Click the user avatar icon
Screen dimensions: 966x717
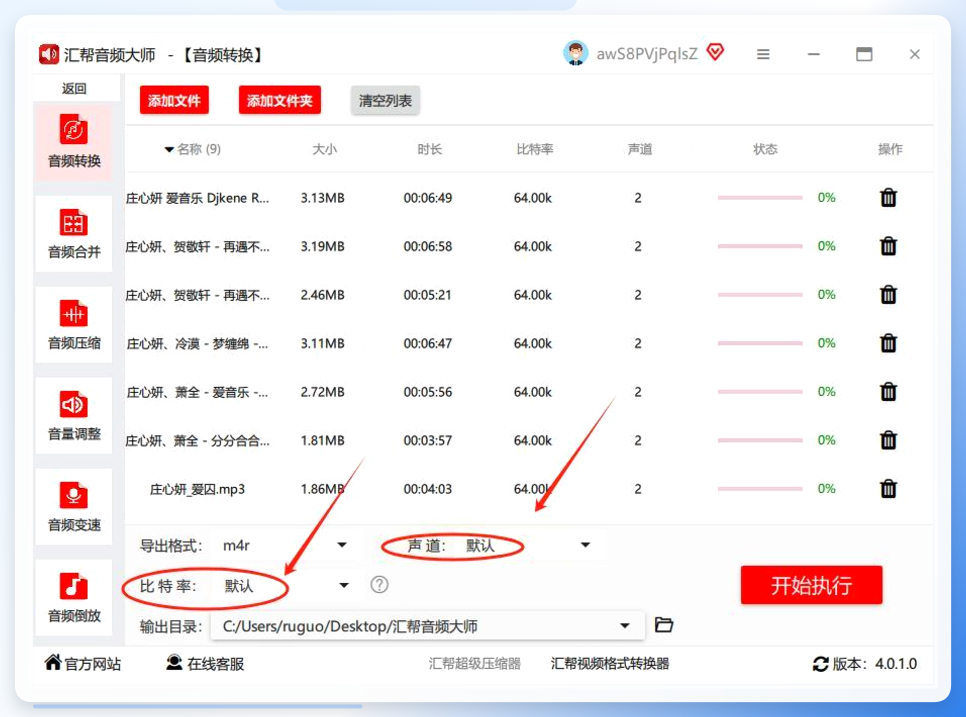click(575, 54)
